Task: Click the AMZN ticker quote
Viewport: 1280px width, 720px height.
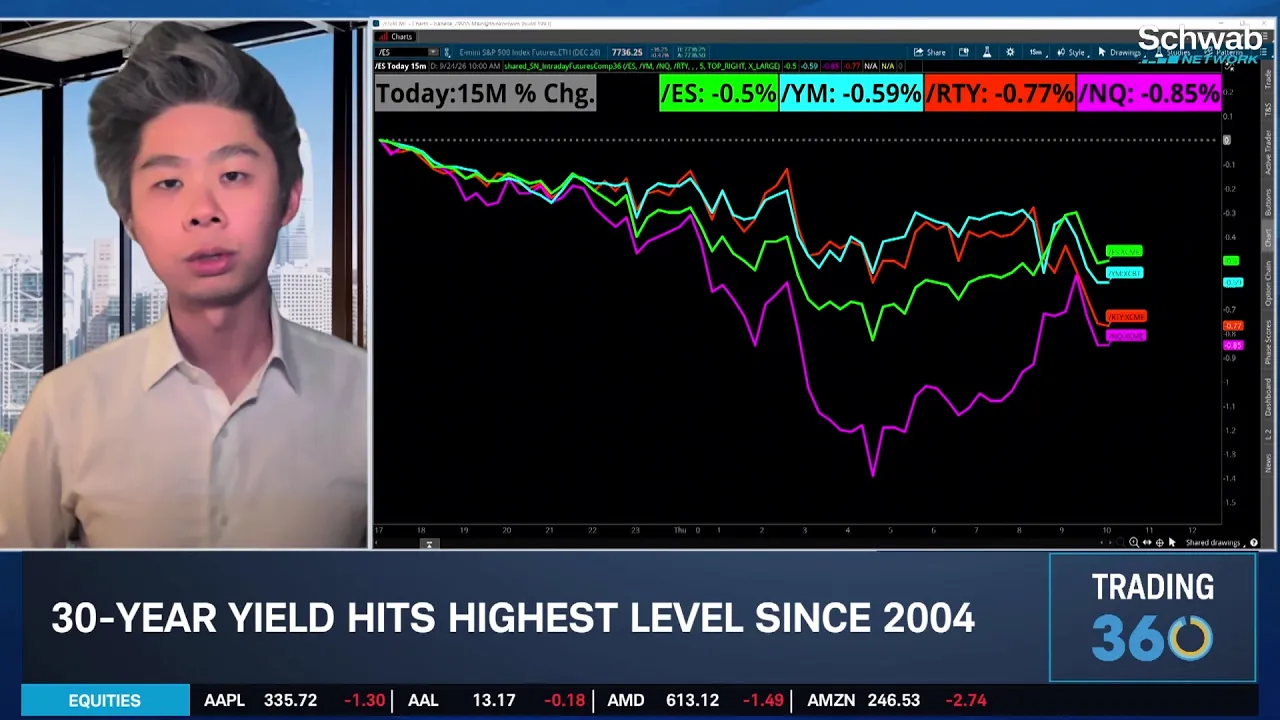Action: point(897,700)
